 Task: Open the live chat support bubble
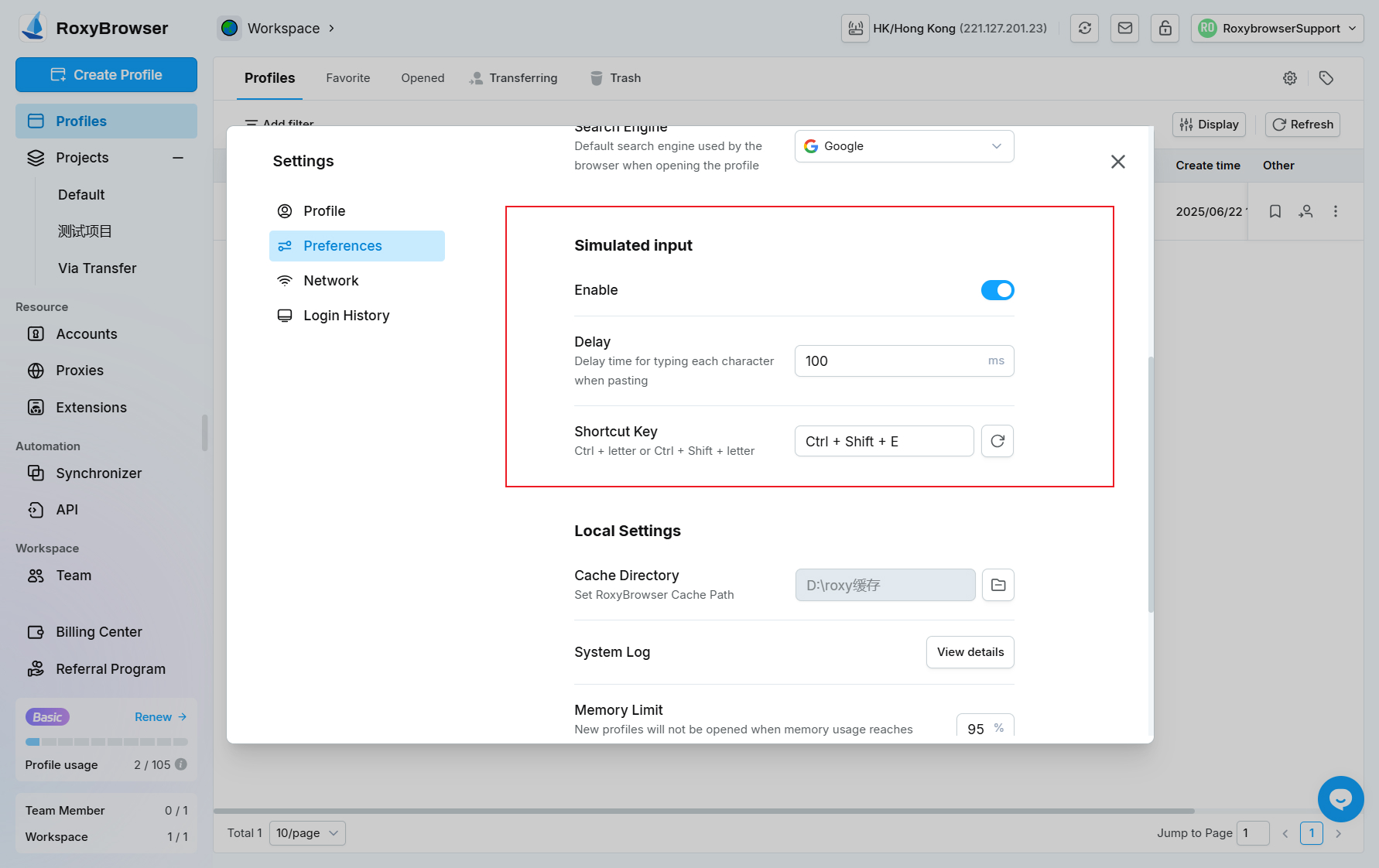click(1340, 799)
